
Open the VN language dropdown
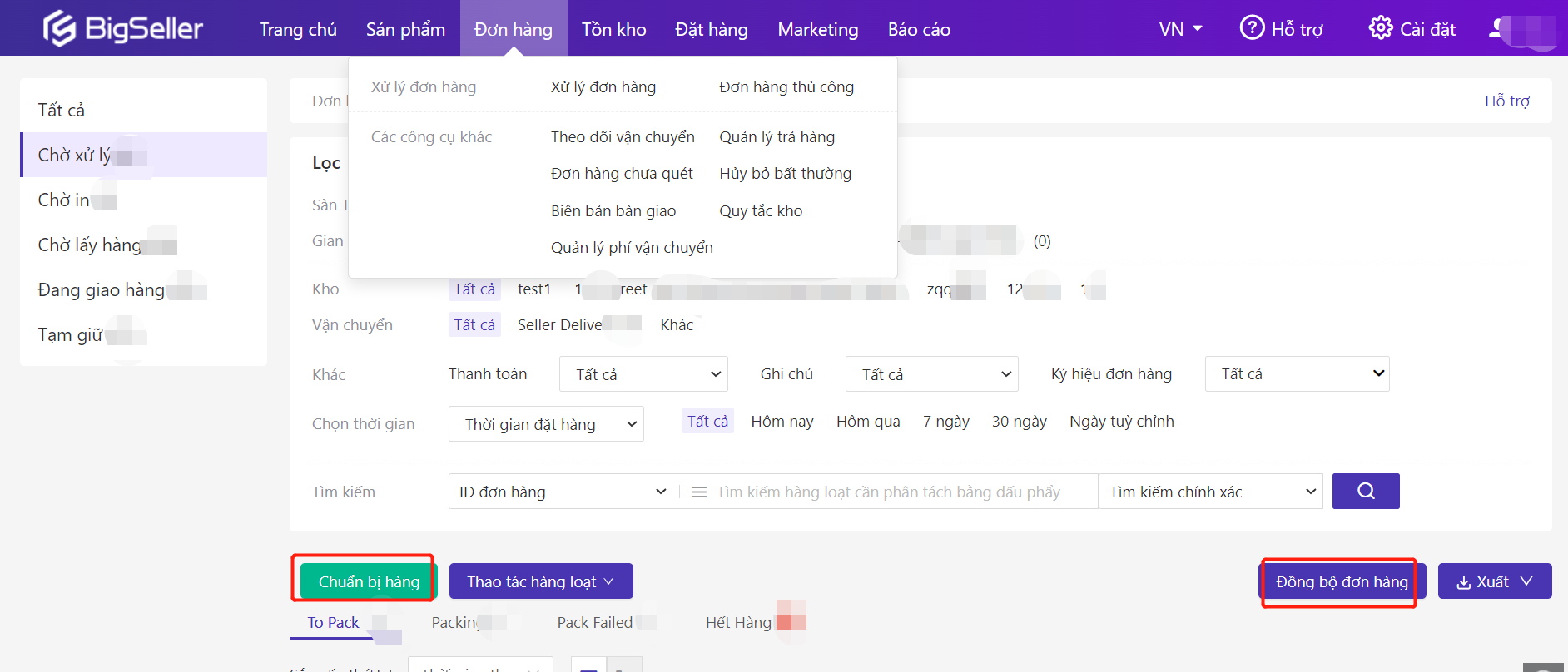tap(1180, 29)
